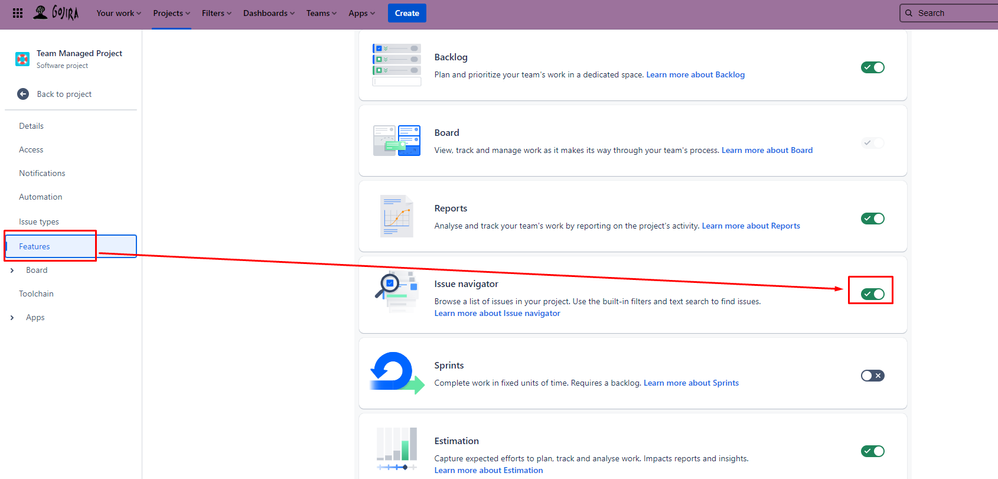Click the Issue navigator magnifier illustration

click(x=397, y=292)
